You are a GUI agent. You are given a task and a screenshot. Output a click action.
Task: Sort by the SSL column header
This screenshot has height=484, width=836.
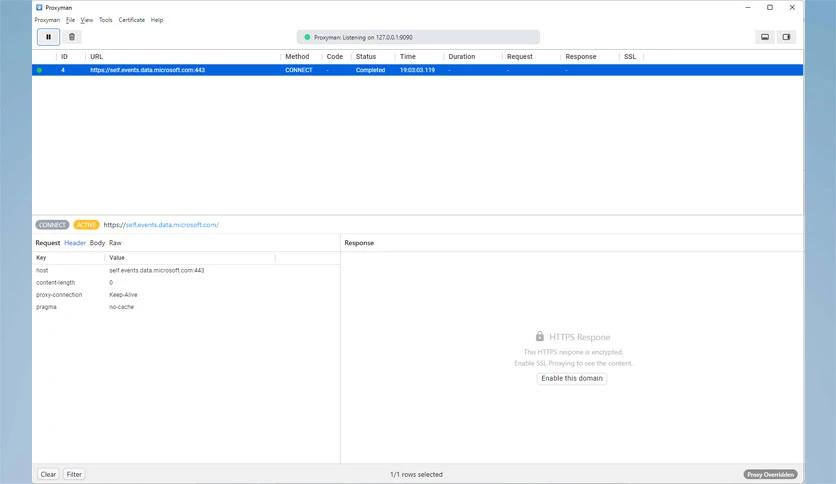pyautogui.click(x=630, y=57)
